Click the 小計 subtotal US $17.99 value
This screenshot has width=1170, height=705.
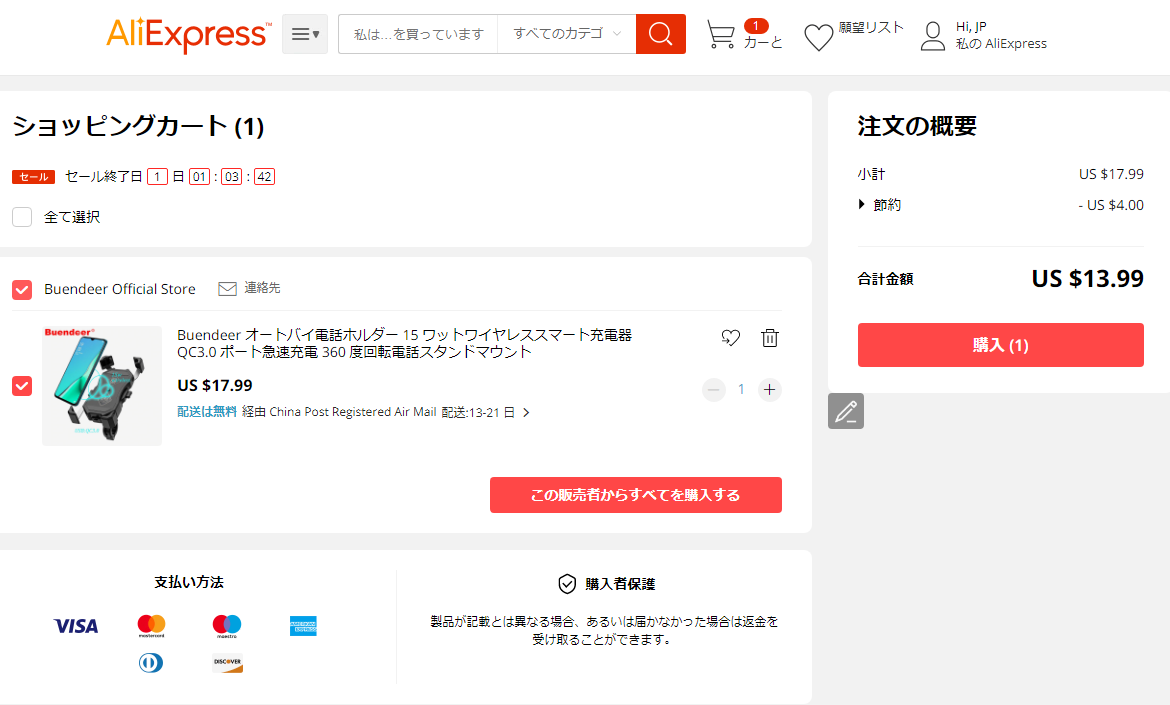click(1111, 175)
